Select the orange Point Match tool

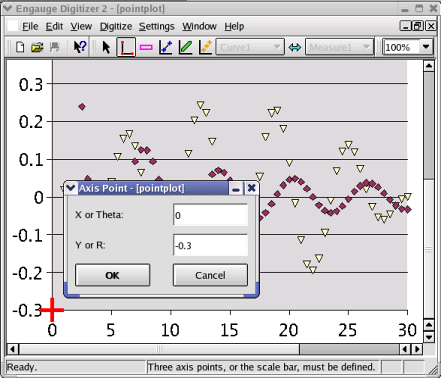tap(206, 47)
